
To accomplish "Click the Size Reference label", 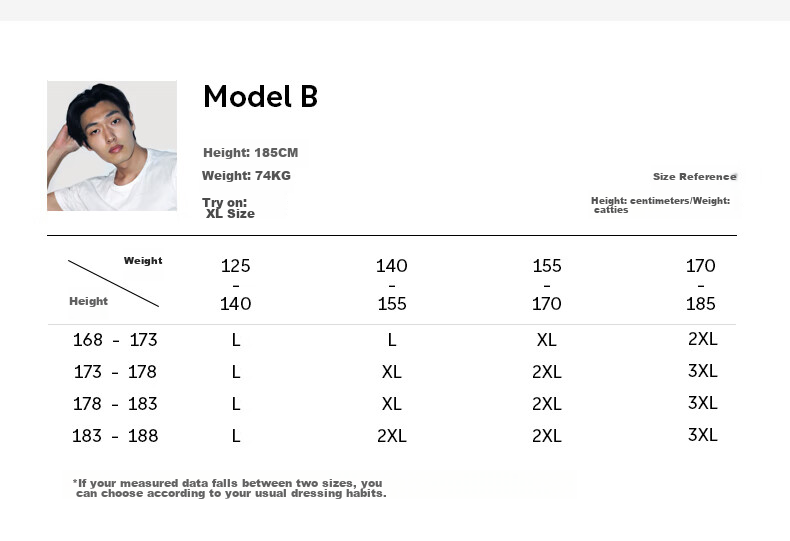I will (x=695, y=177).
